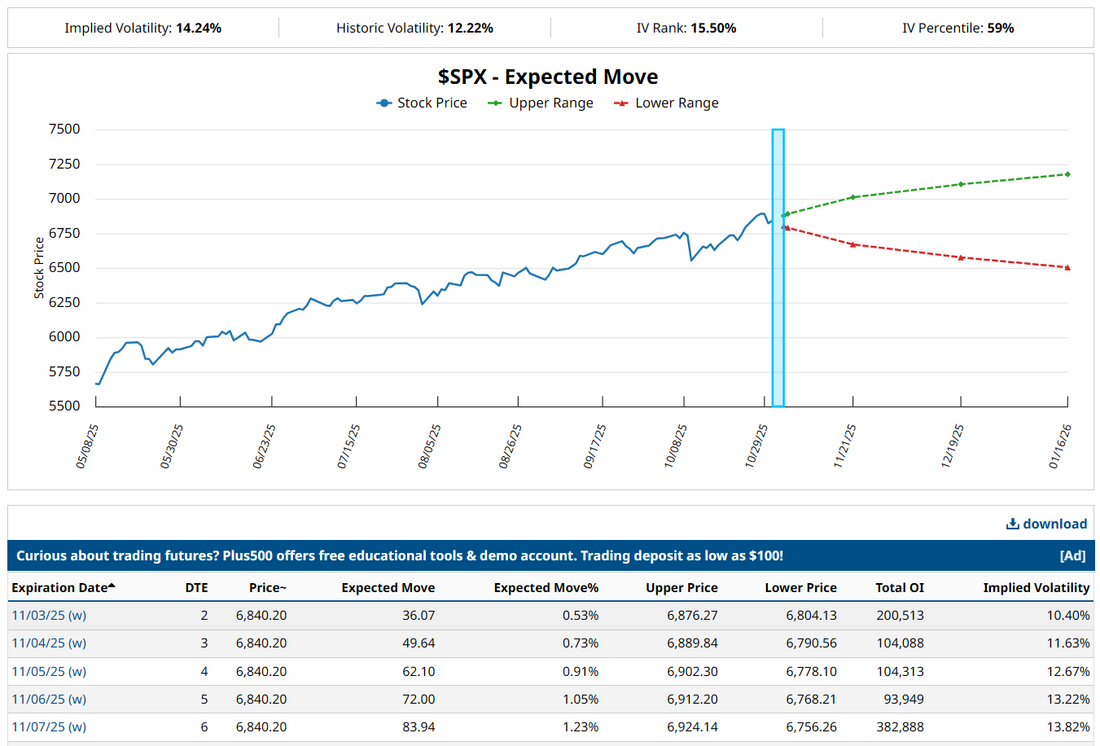Viewport: 1100px width, 746px height.
Task: Click the download icon above the table
Action: [x=1012, y=524]
